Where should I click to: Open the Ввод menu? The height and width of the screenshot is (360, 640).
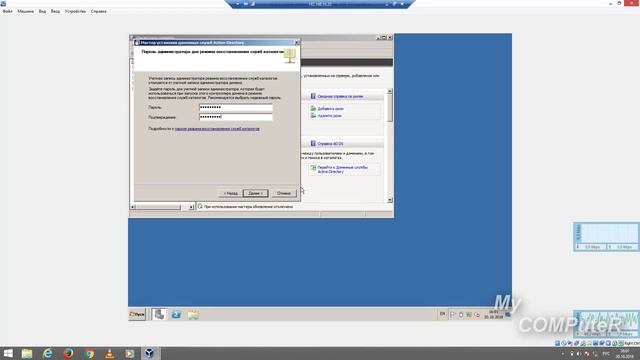(x=55, y=11)
